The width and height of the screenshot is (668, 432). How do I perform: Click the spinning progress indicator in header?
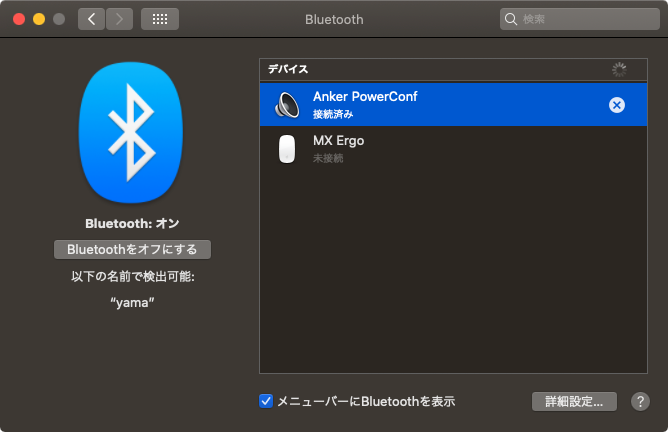click(x=619, y=69)
